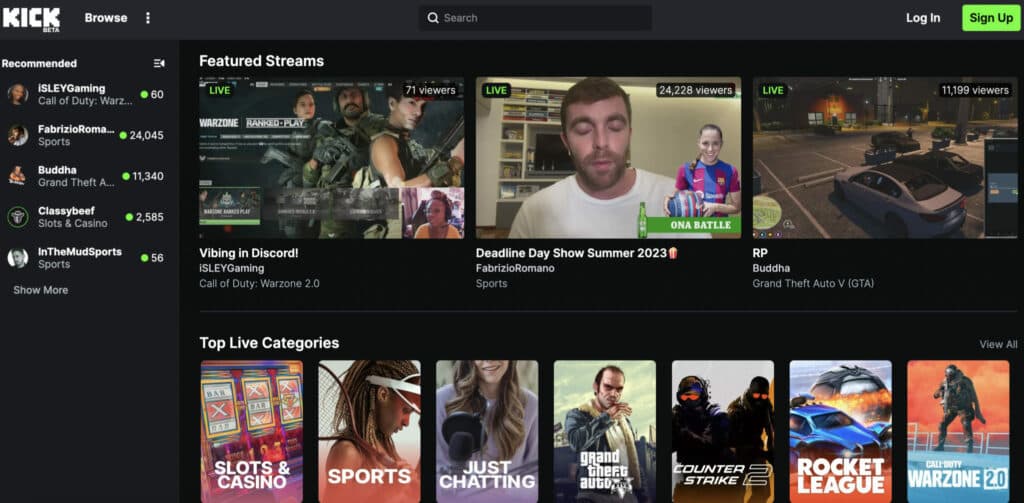The width and height of the screenshot is (1024, 503).
Task: Click the Sports category under Deadline Day
Action: coord(492,284)
